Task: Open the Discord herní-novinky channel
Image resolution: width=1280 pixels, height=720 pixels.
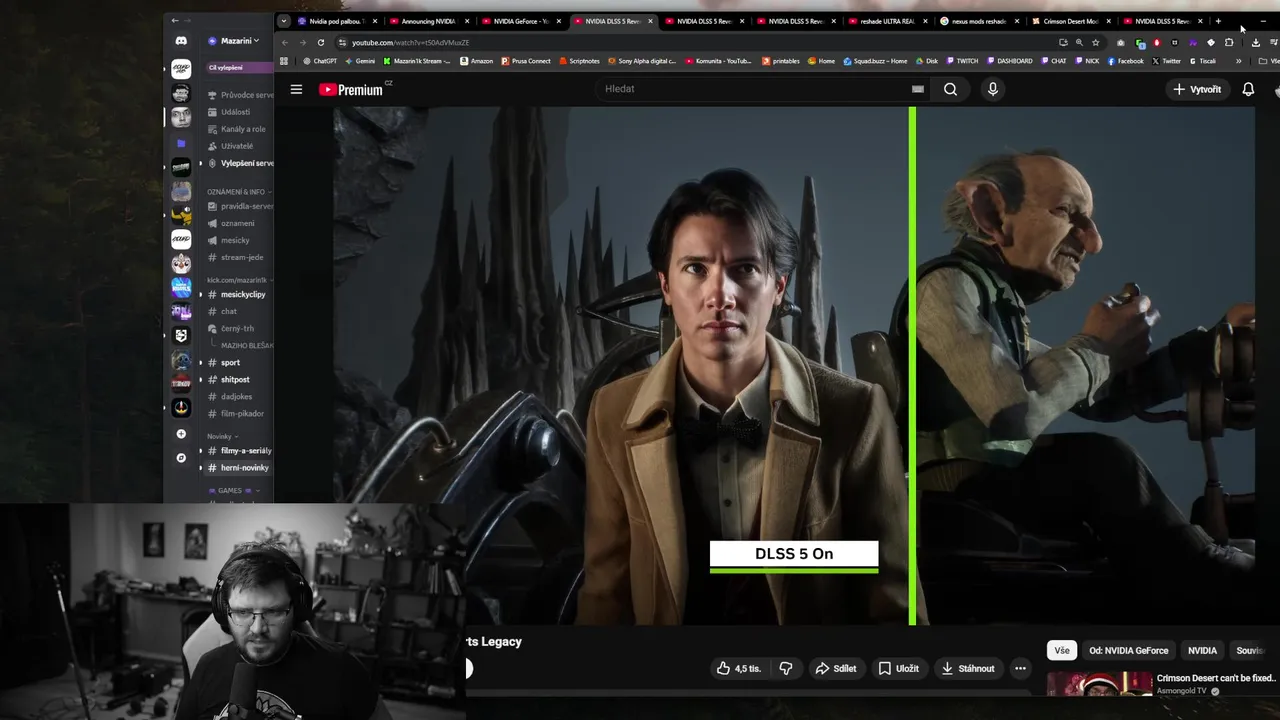Action: tap(238, 468)
